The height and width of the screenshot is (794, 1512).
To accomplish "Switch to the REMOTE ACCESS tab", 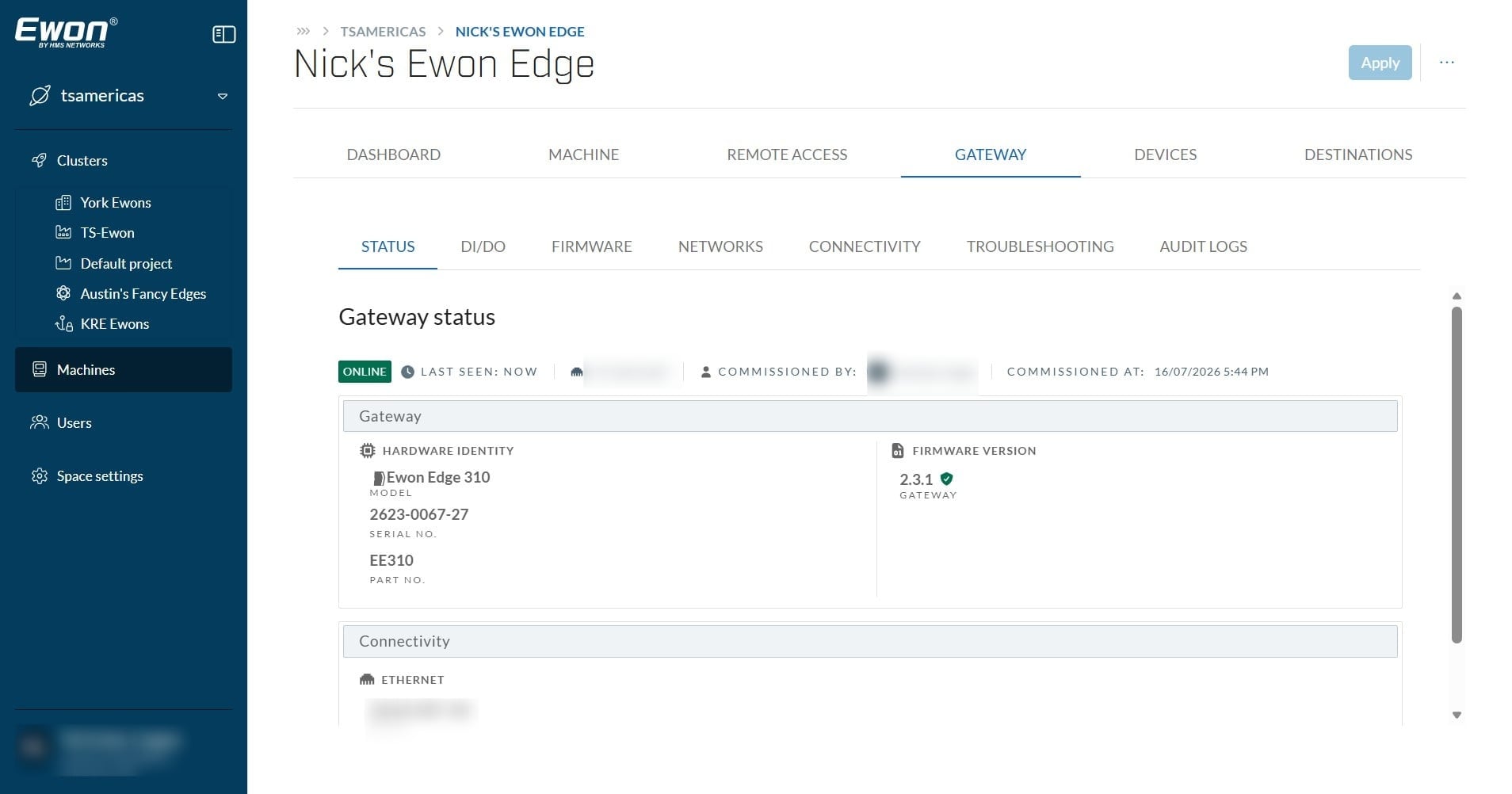I will 787,155.
